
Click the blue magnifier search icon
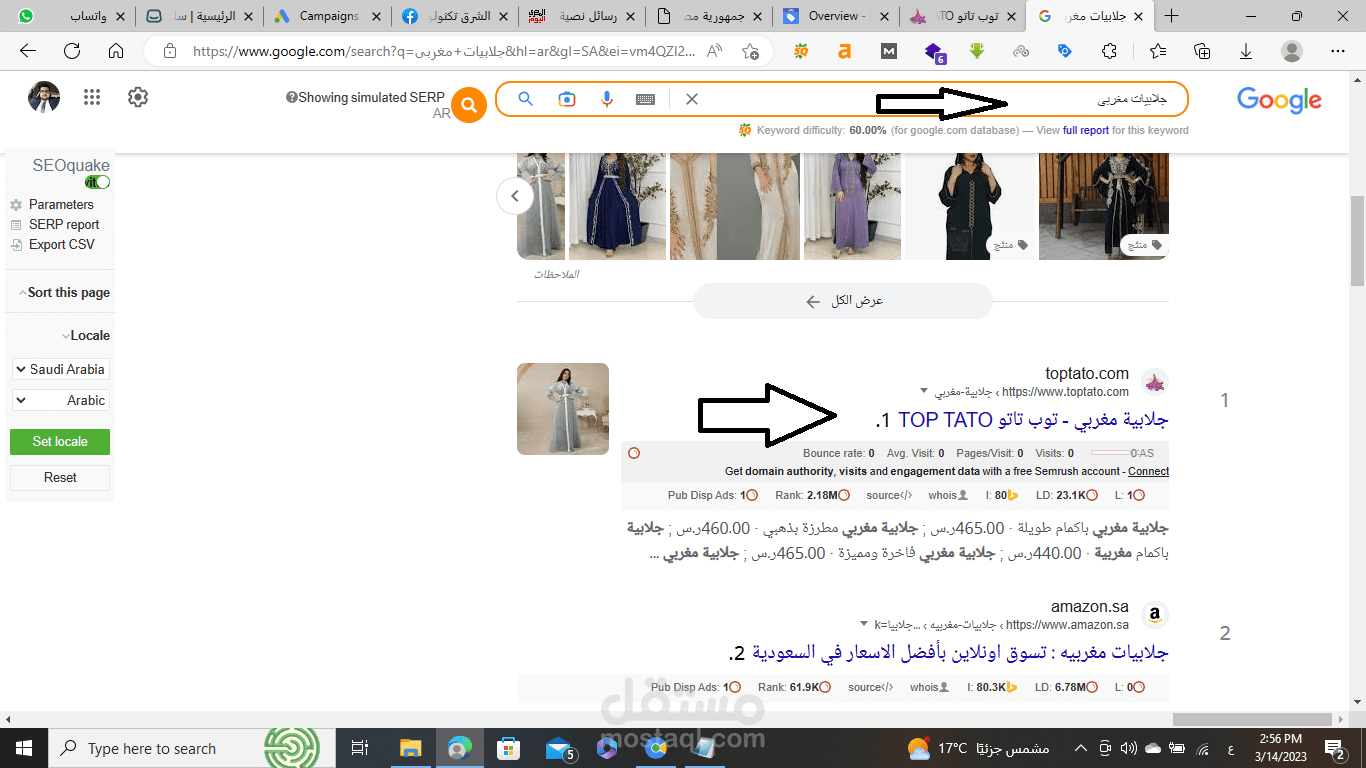click(525, 99)
